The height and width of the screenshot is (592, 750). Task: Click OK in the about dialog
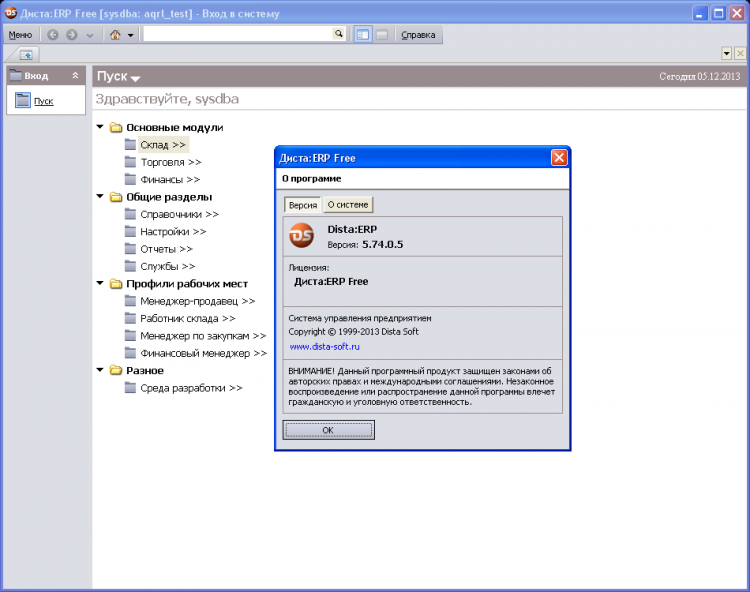click(328, 430)
